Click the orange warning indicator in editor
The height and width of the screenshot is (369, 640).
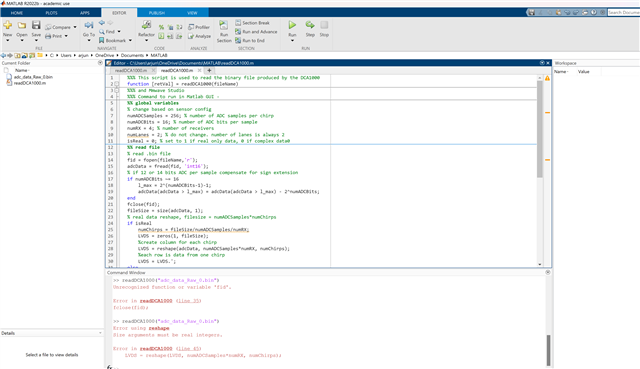coord(547,78)
